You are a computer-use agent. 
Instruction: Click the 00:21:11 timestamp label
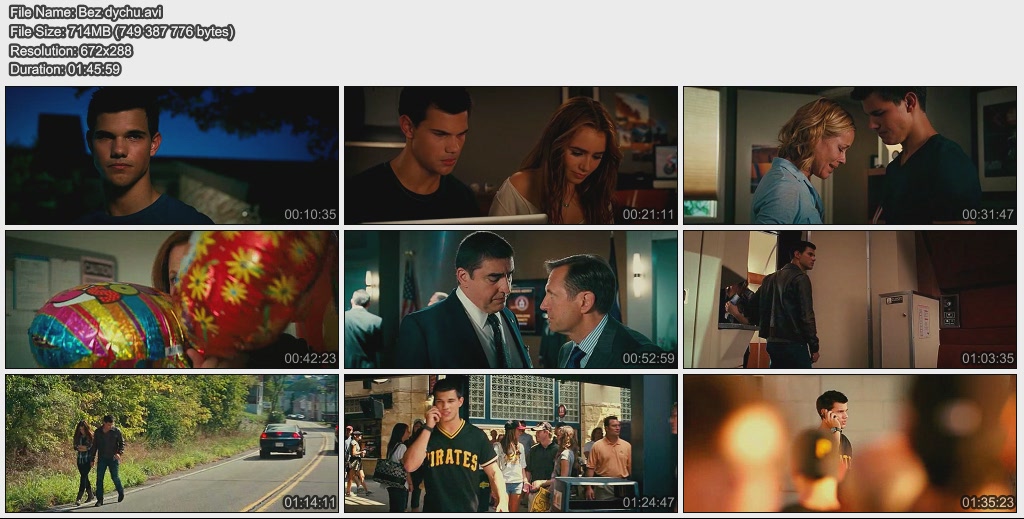648,214
